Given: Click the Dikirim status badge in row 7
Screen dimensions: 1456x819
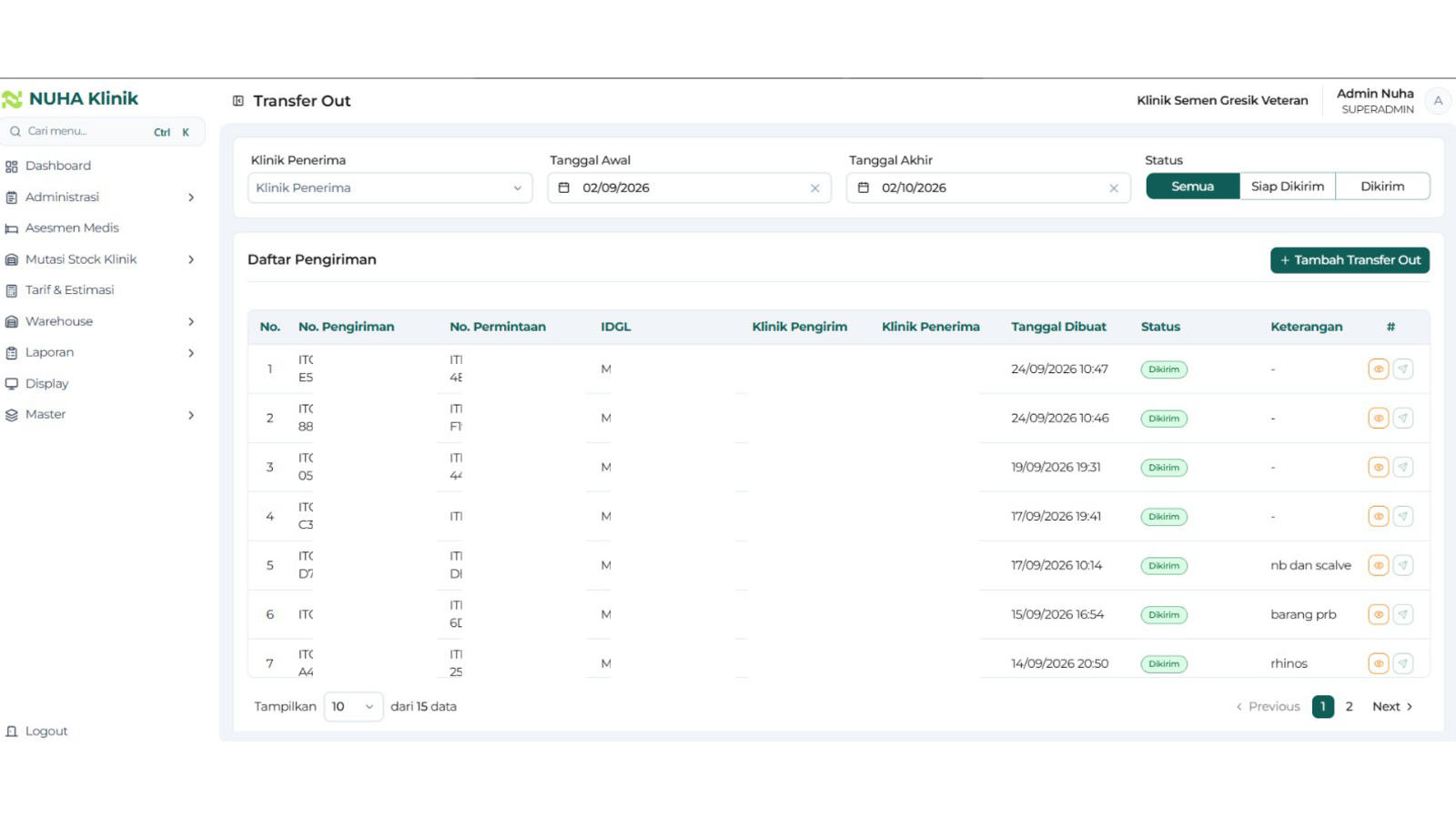Looking at the screenshot, I should coord(1164,664).
